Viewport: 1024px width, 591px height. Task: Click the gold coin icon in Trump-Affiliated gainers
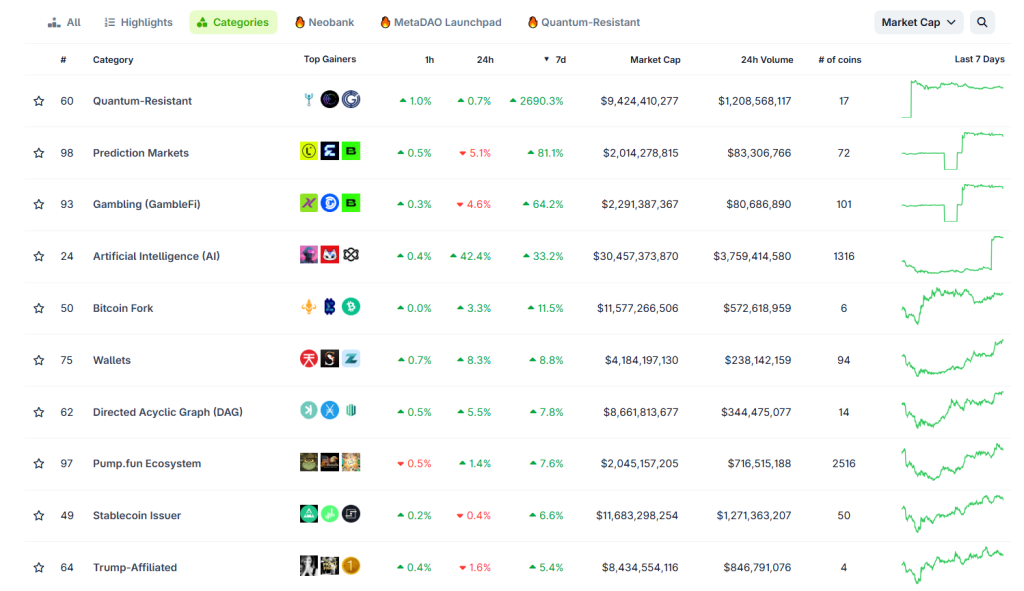click(352, 566)
